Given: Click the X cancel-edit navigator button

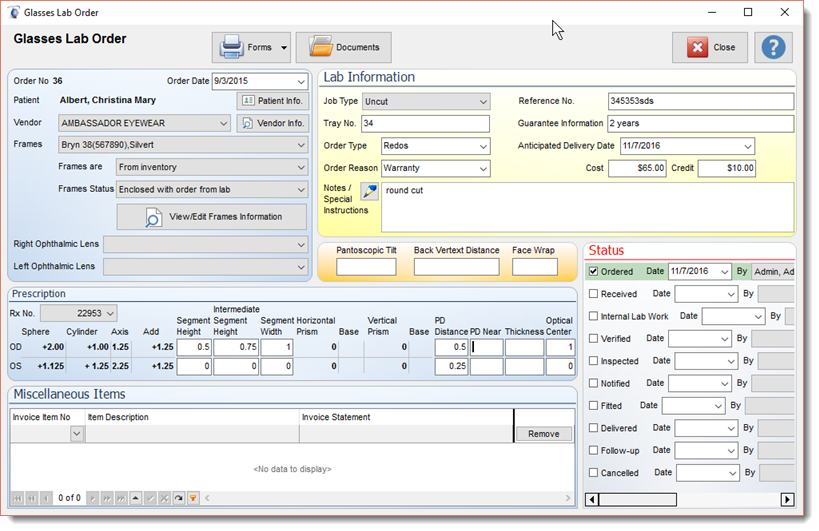Looking at the screenshot, I should (x=164, y=498).
